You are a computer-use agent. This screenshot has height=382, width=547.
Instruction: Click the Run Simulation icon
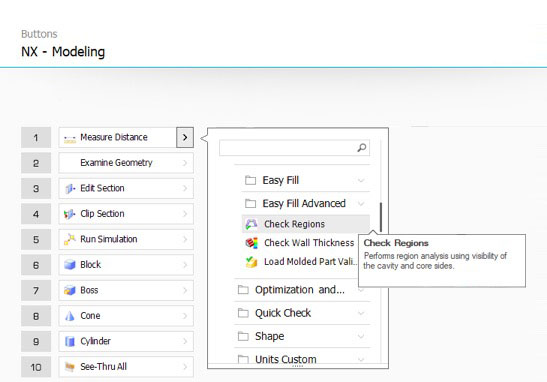tap(70, 239)
